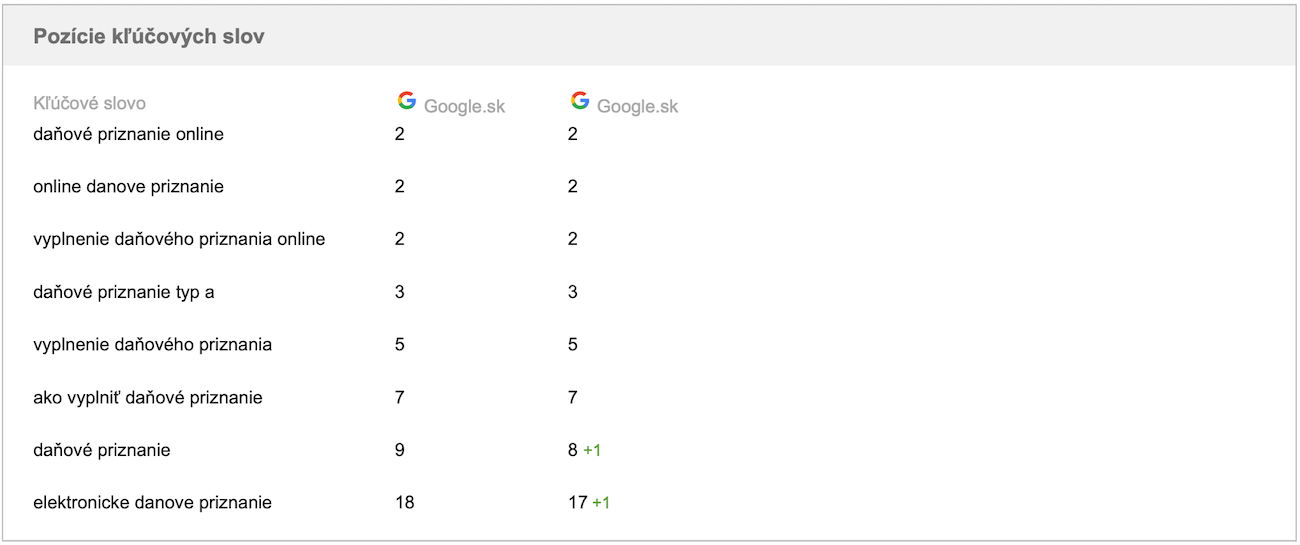Open keyword elektronicke danove priznanie

point(152,503)
